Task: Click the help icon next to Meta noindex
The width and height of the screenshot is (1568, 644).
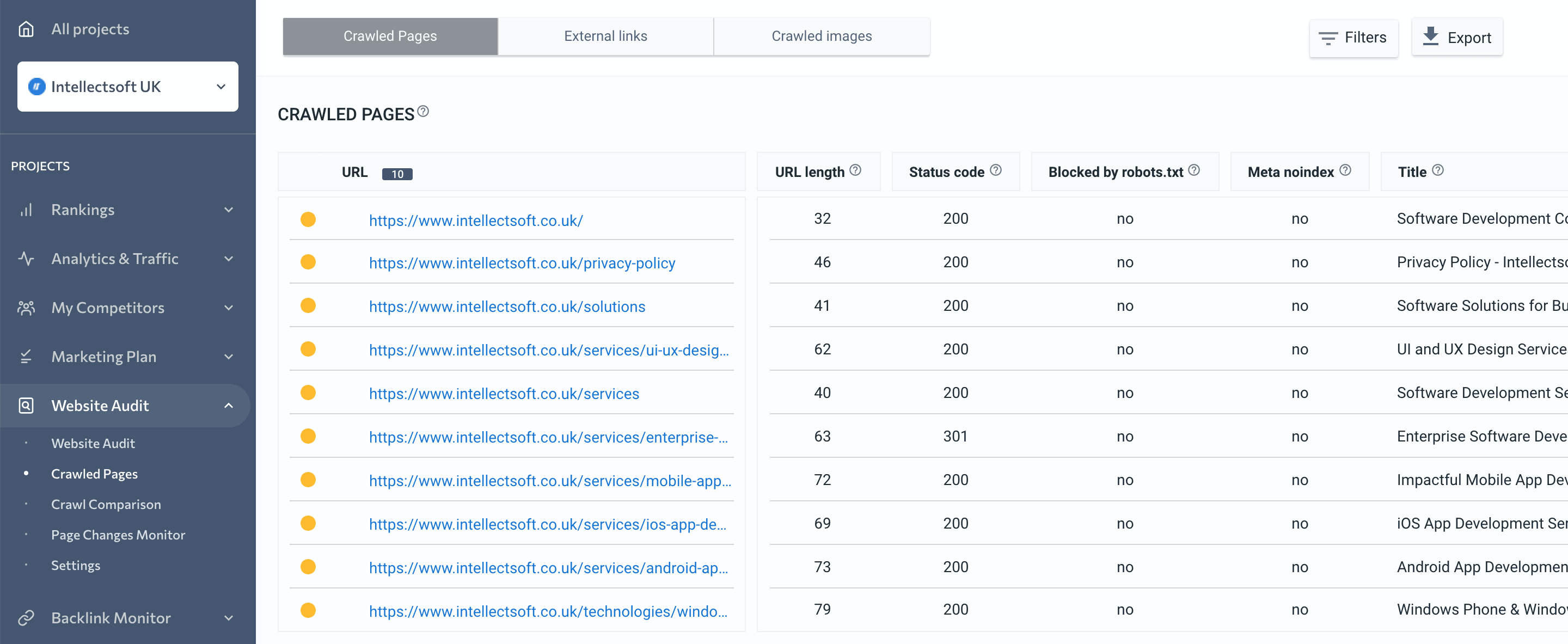Action: coord(1345,170)
